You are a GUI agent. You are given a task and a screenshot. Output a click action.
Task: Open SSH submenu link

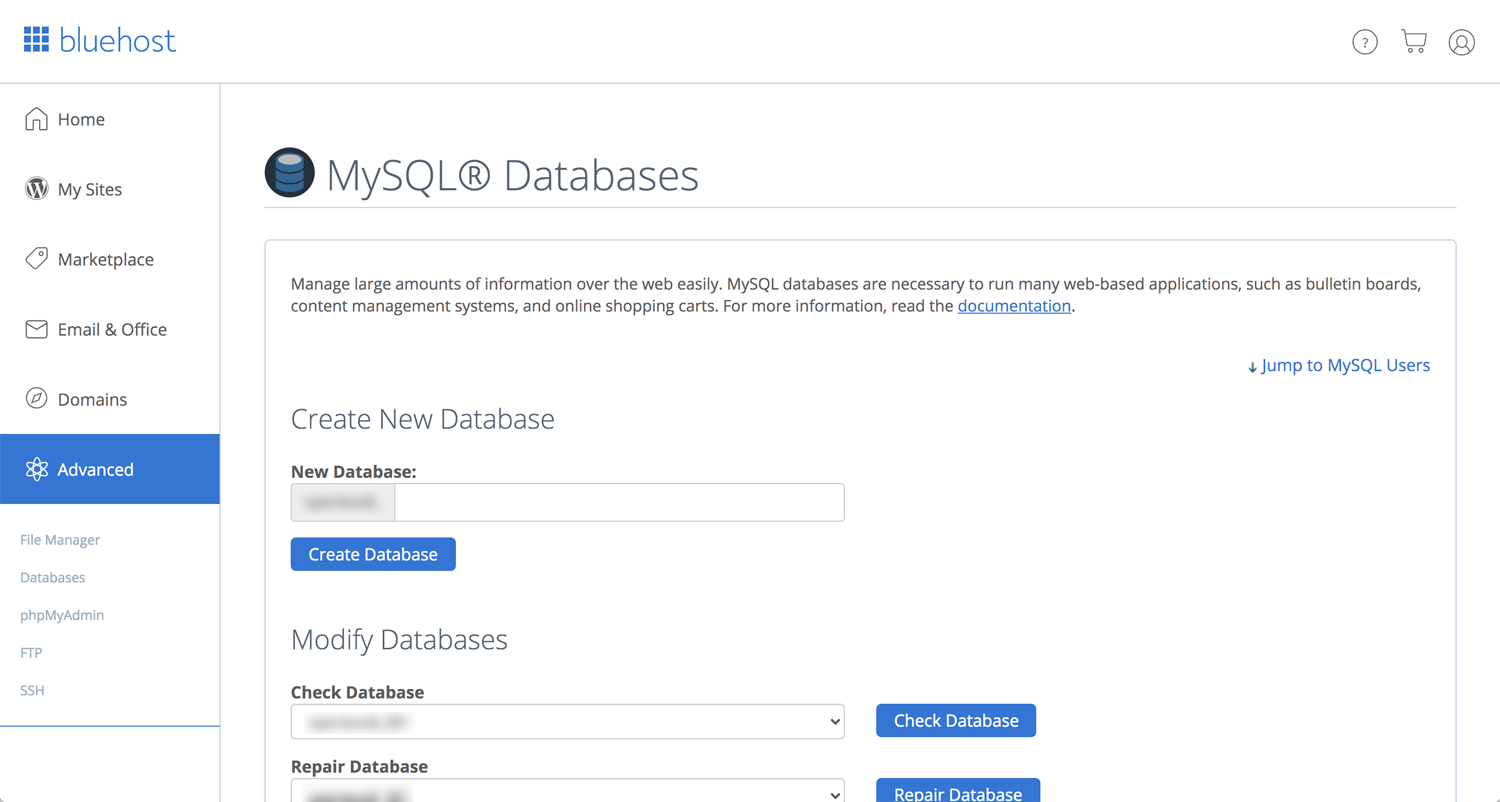point(32,690)
